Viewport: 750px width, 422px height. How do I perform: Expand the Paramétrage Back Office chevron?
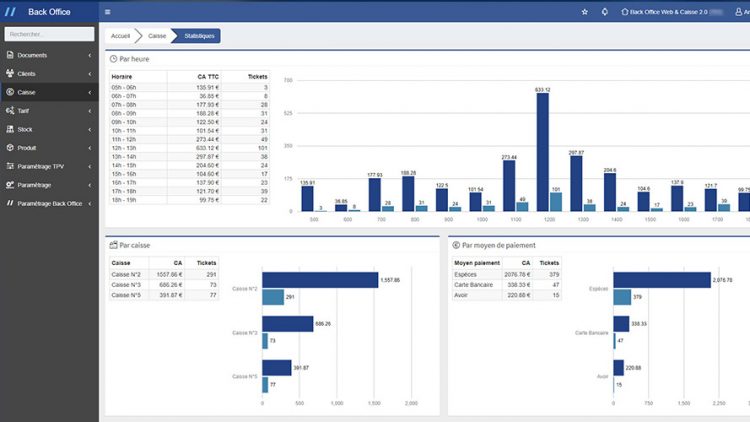pyautogui.click(x=90, y=203)
